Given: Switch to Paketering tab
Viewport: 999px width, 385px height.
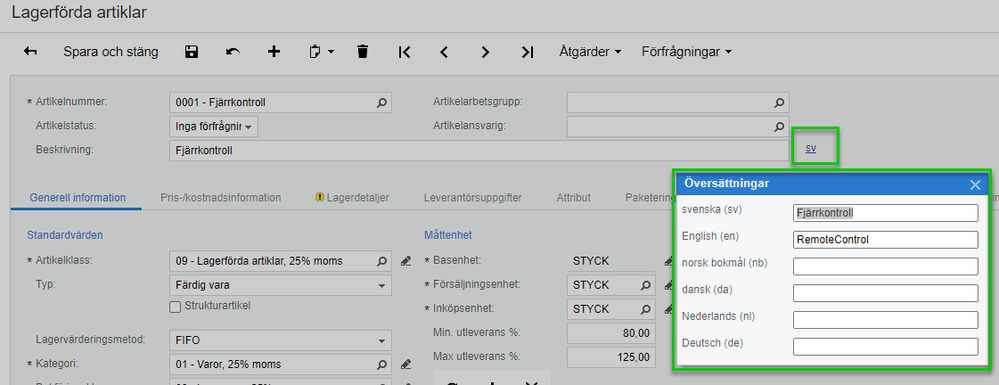Looking at the screenshot, I should pyautogui.click(x=648, y=198).
